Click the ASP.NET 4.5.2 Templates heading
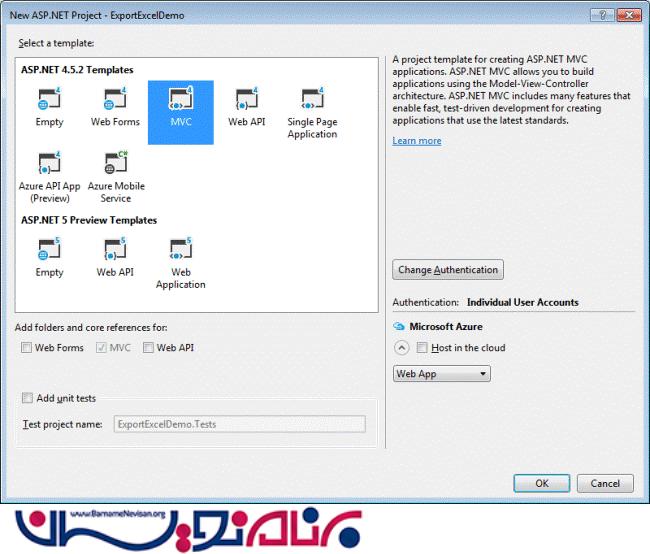 (77, 70)
